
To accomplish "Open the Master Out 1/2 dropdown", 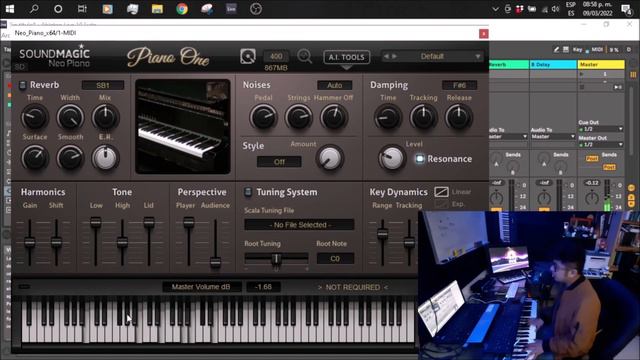I will [601, 144].
